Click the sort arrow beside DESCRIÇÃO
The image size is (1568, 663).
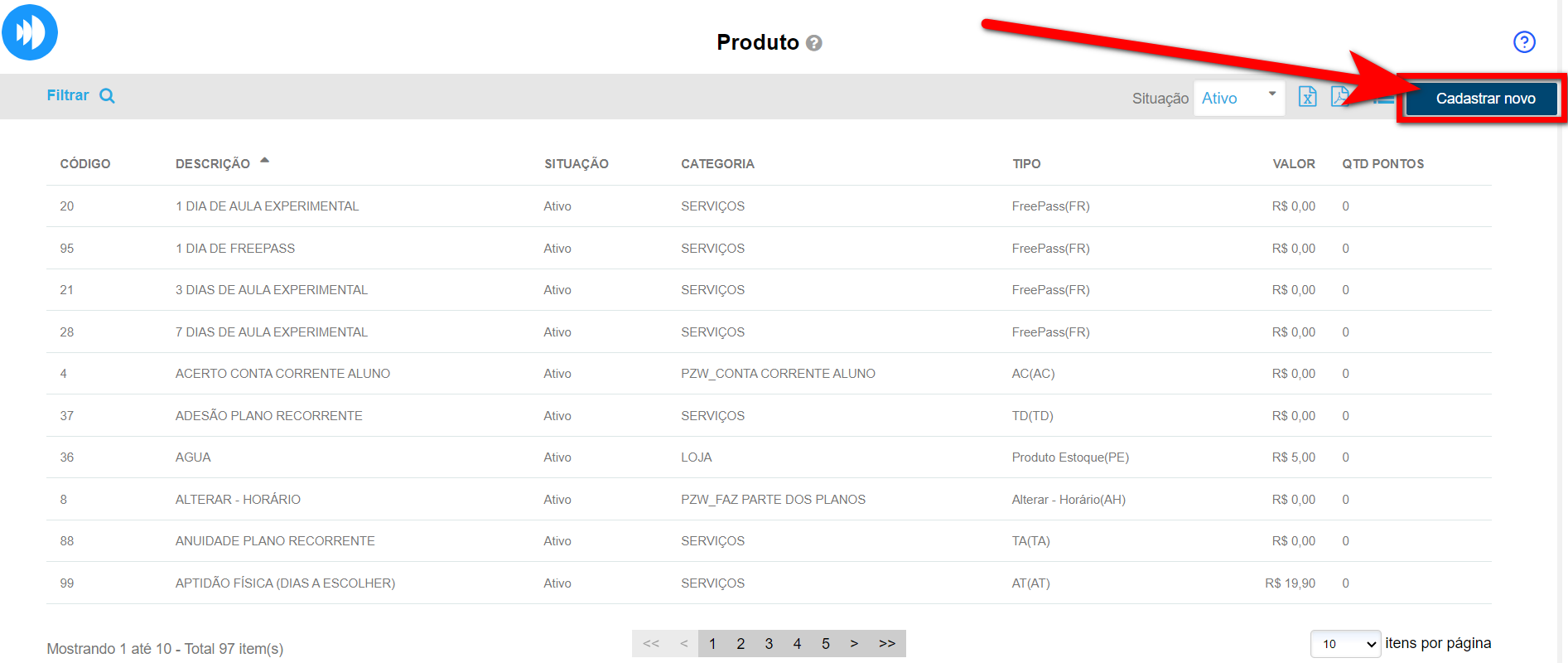264,161
